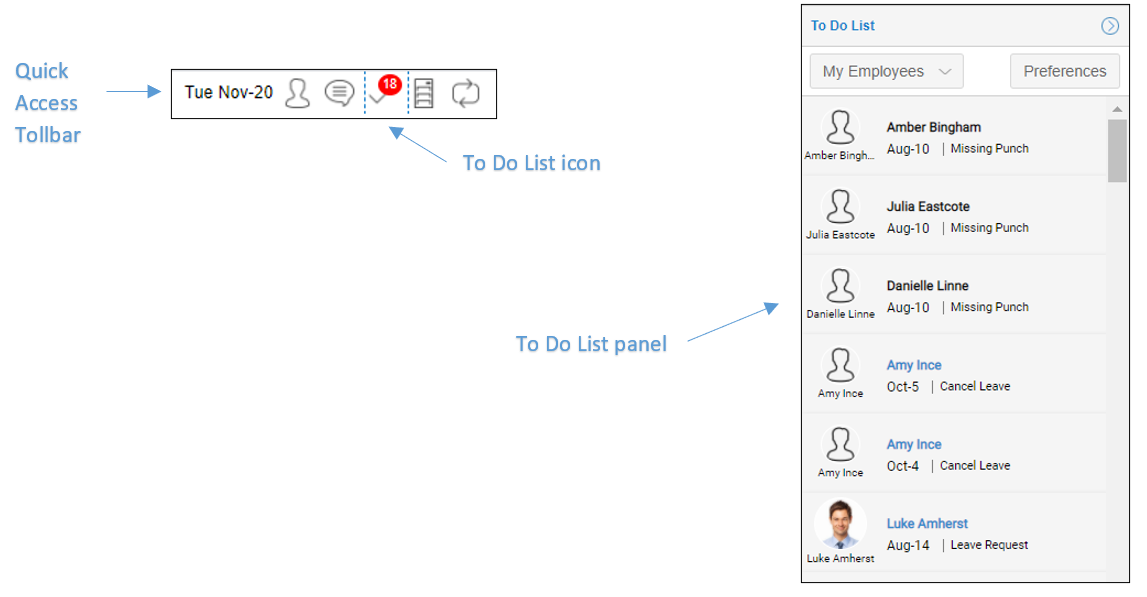Click the user profile icon in toolbar
Viewport: 1147px width, 597px height.
pos(297,93)
